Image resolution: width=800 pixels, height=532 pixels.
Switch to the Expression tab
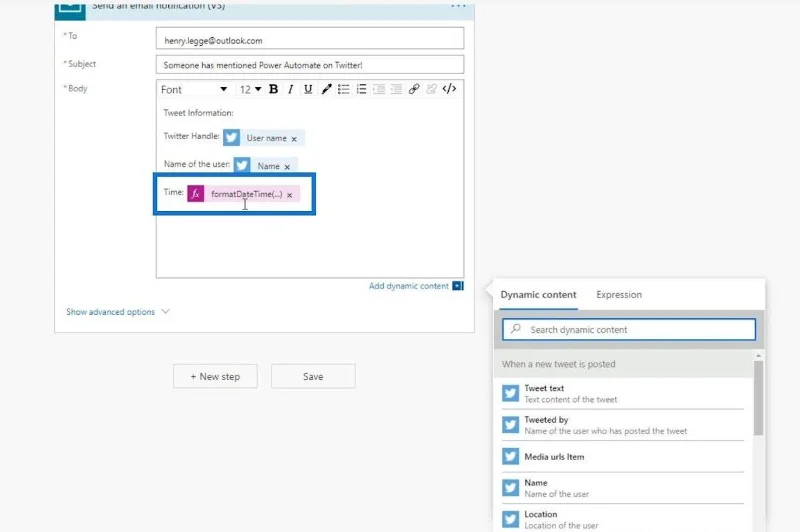tap(619, 295)
